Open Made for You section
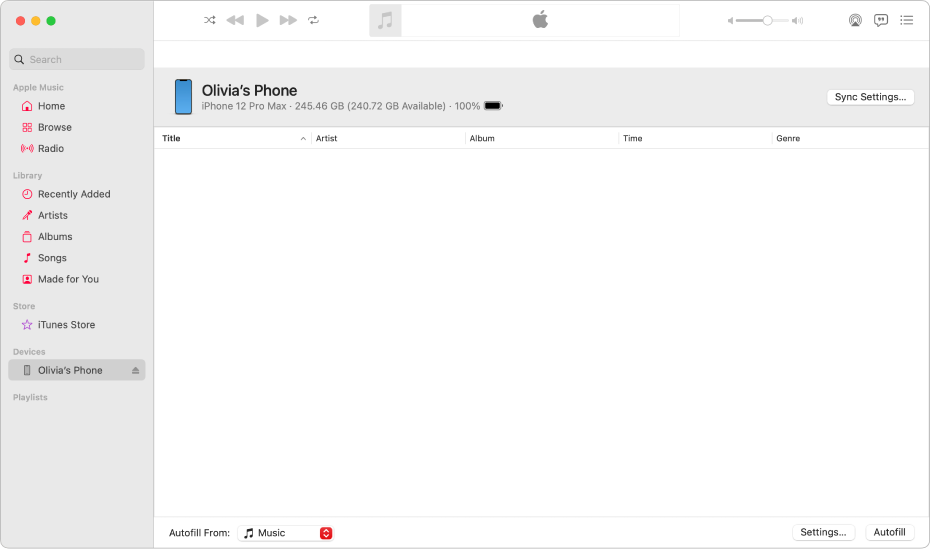This screenshot has height=552, width=932. [x=77, y=279]
